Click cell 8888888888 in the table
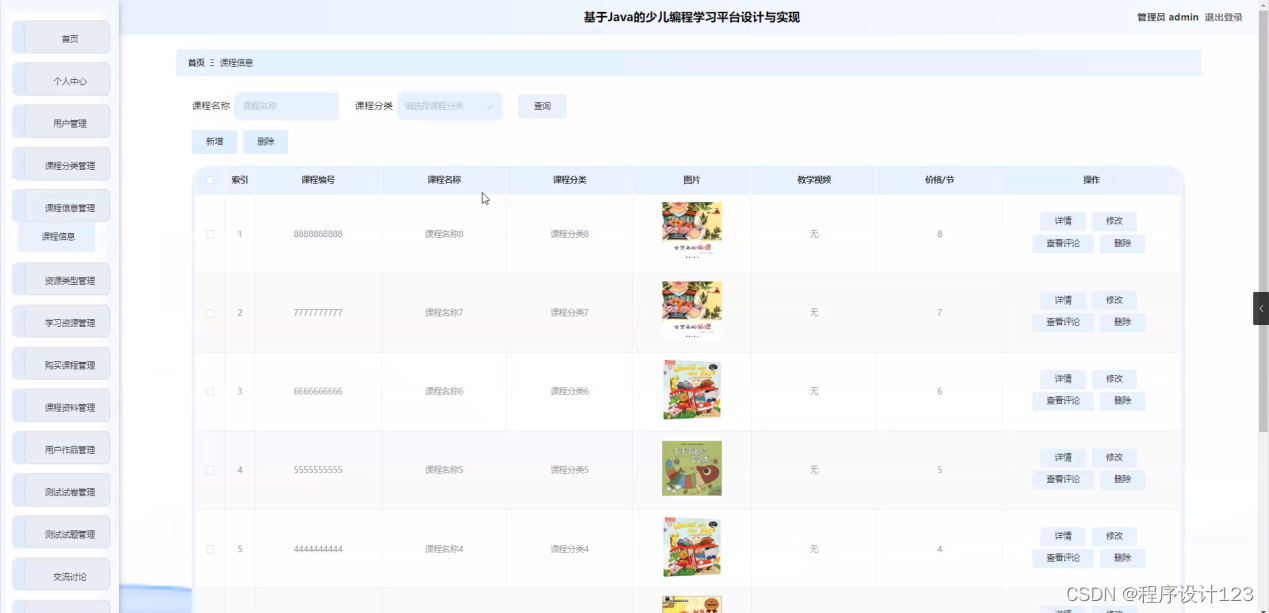 (x=318, y=234)
